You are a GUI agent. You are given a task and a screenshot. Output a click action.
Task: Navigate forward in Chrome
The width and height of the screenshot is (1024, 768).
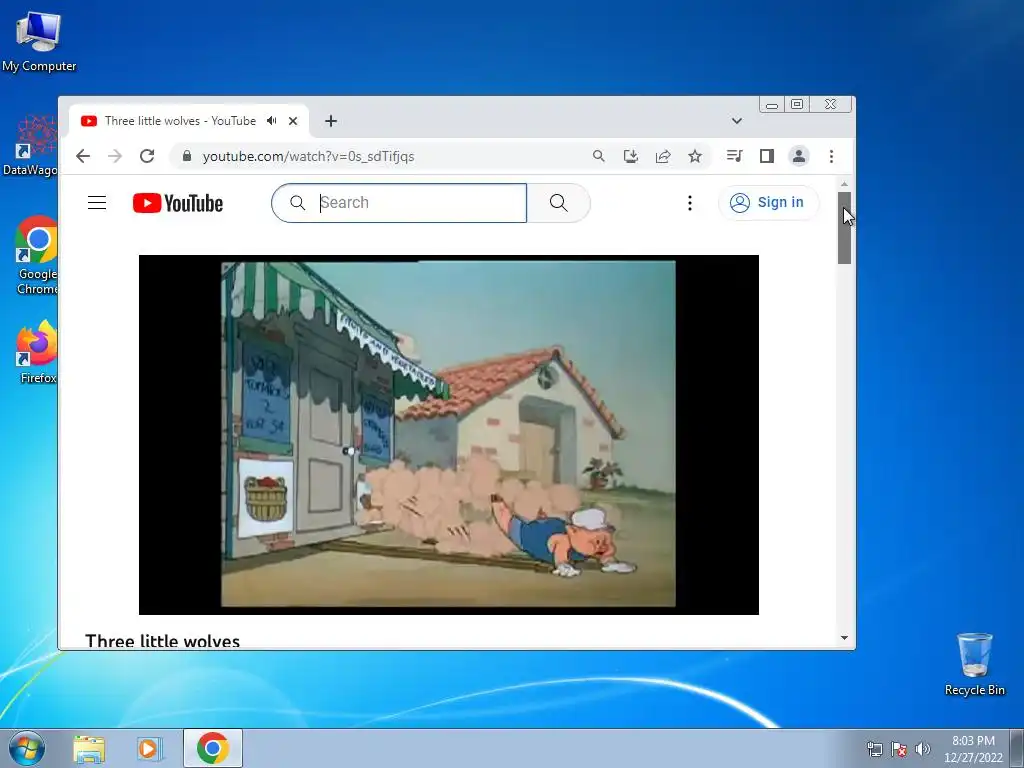(x=115, y=156)
